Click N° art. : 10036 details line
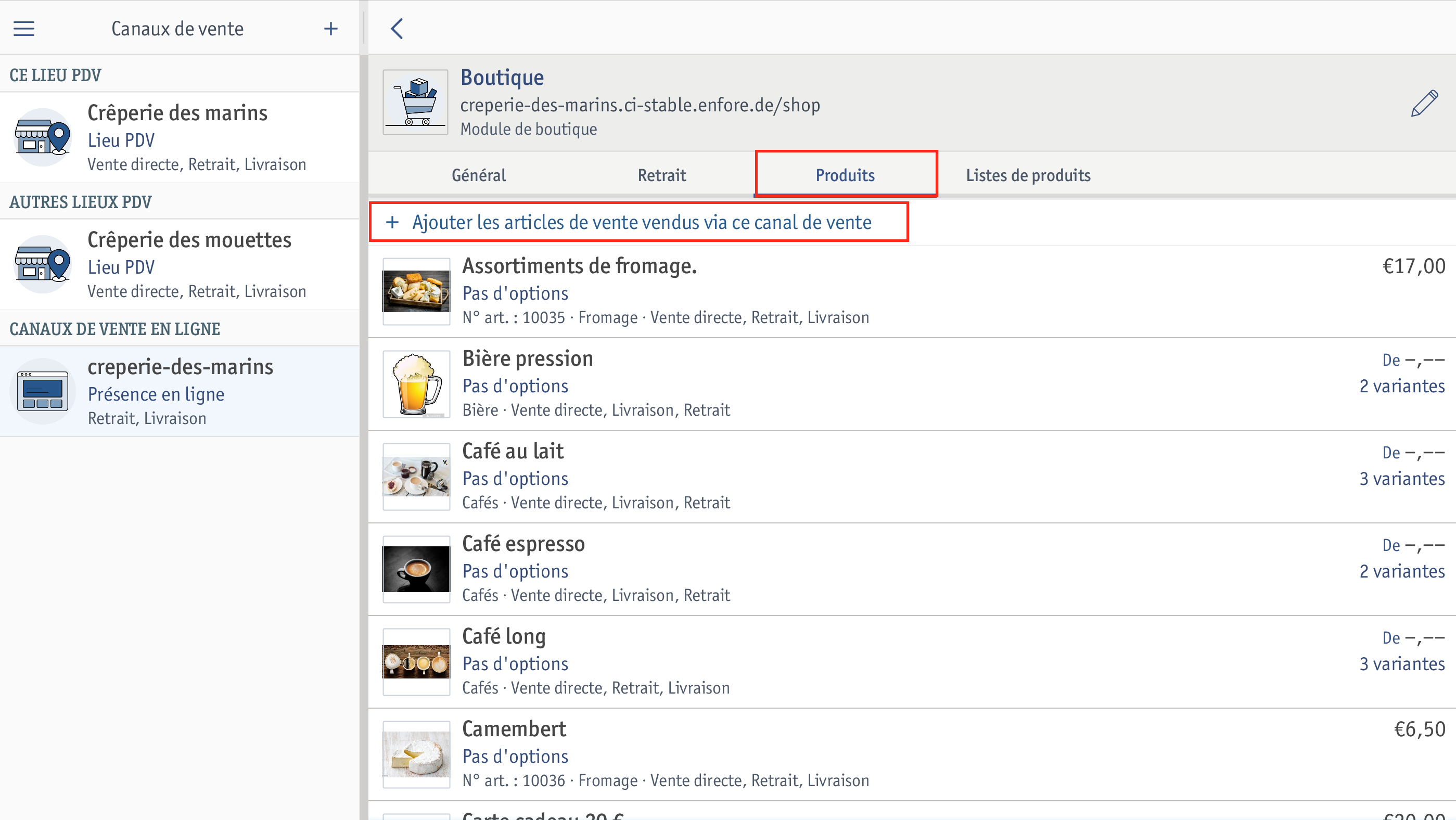This screenshot has height=820, width=1456. click(666, 781)
